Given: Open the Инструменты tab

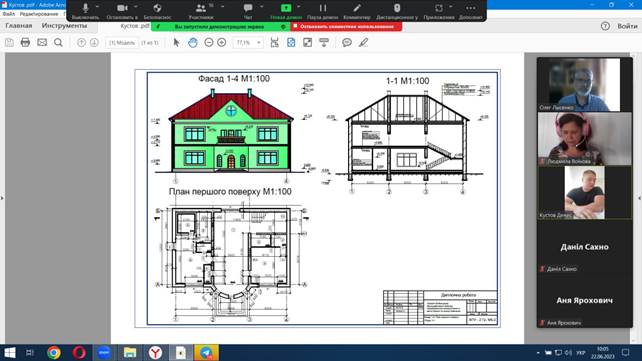Looking at the screenshot, I should pos(64,25).
